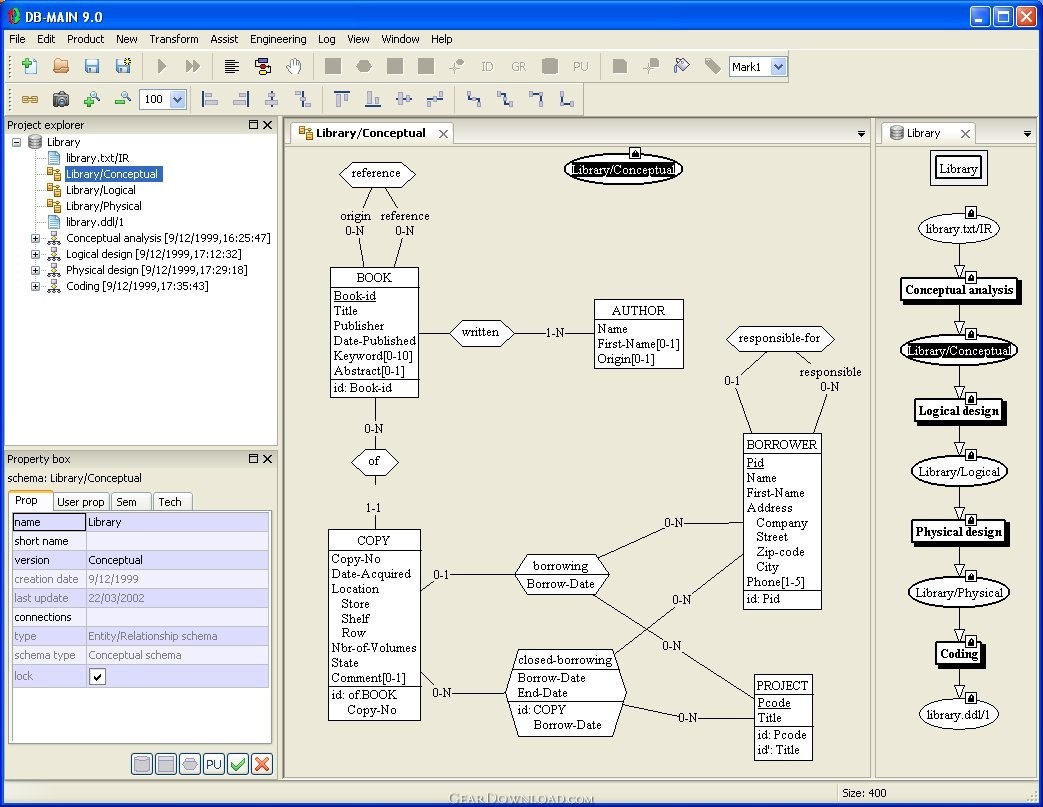
Task: Click the open folder toolbar icon
Action: 61,66
